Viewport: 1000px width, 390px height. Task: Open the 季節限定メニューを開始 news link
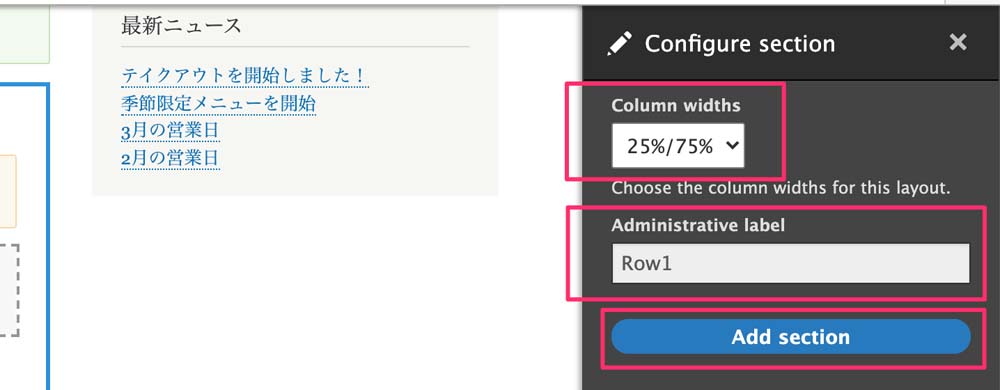[219, 103]
